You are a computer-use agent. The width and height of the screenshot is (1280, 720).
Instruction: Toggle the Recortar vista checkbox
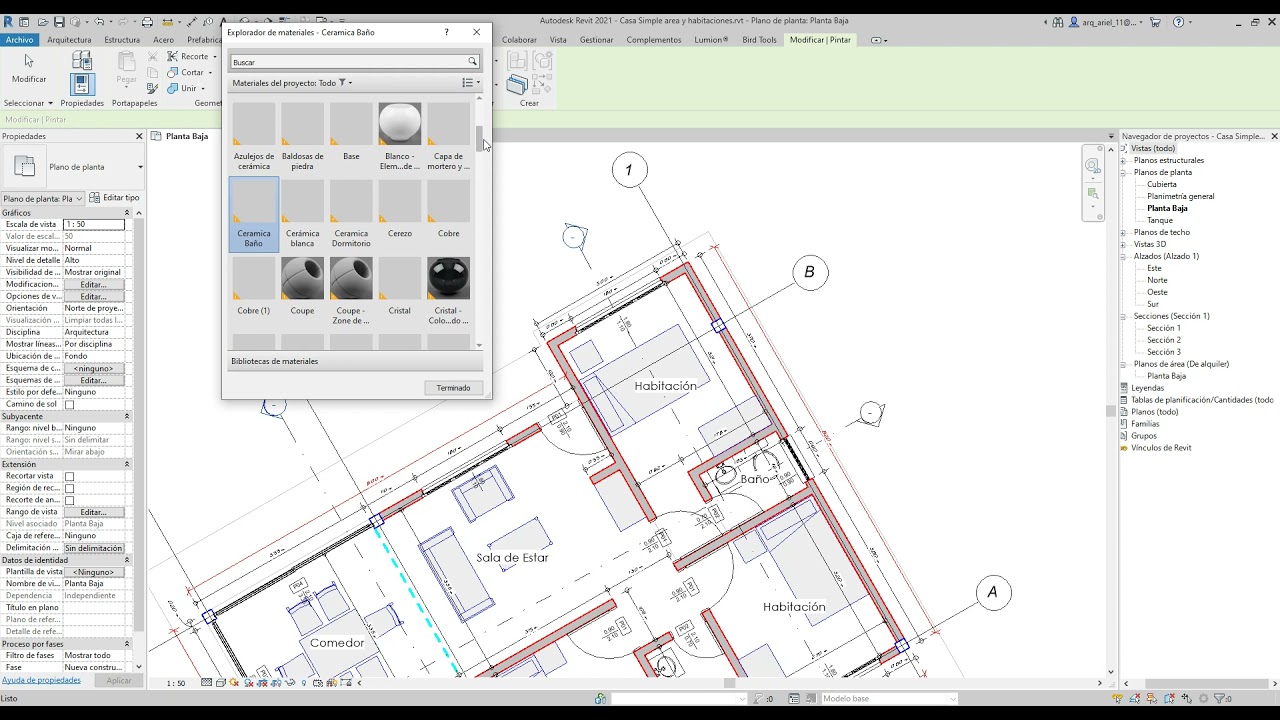69,477
